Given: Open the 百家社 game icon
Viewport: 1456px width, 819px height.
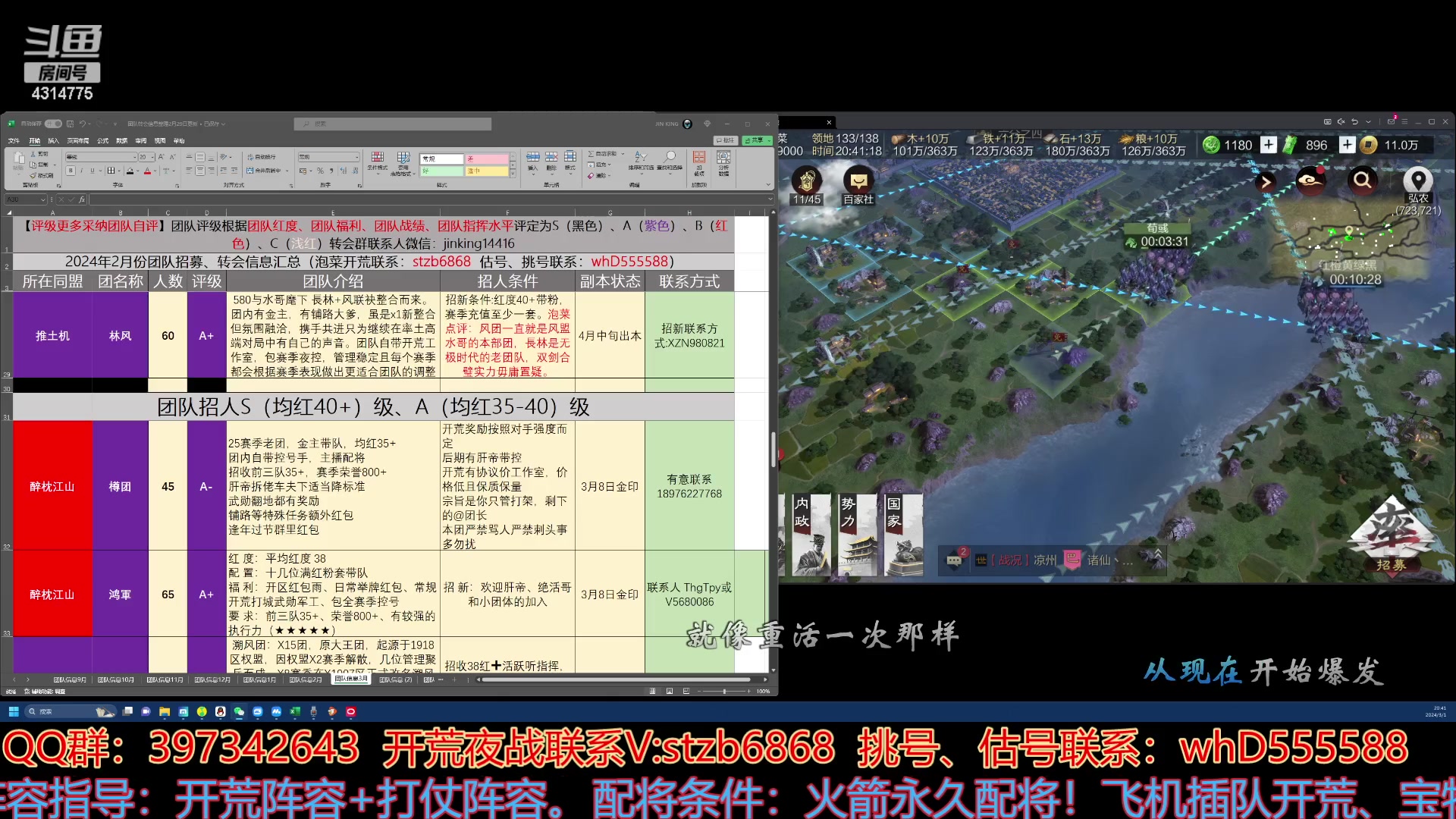Looking at the screenshot, I should coord(858,185).
